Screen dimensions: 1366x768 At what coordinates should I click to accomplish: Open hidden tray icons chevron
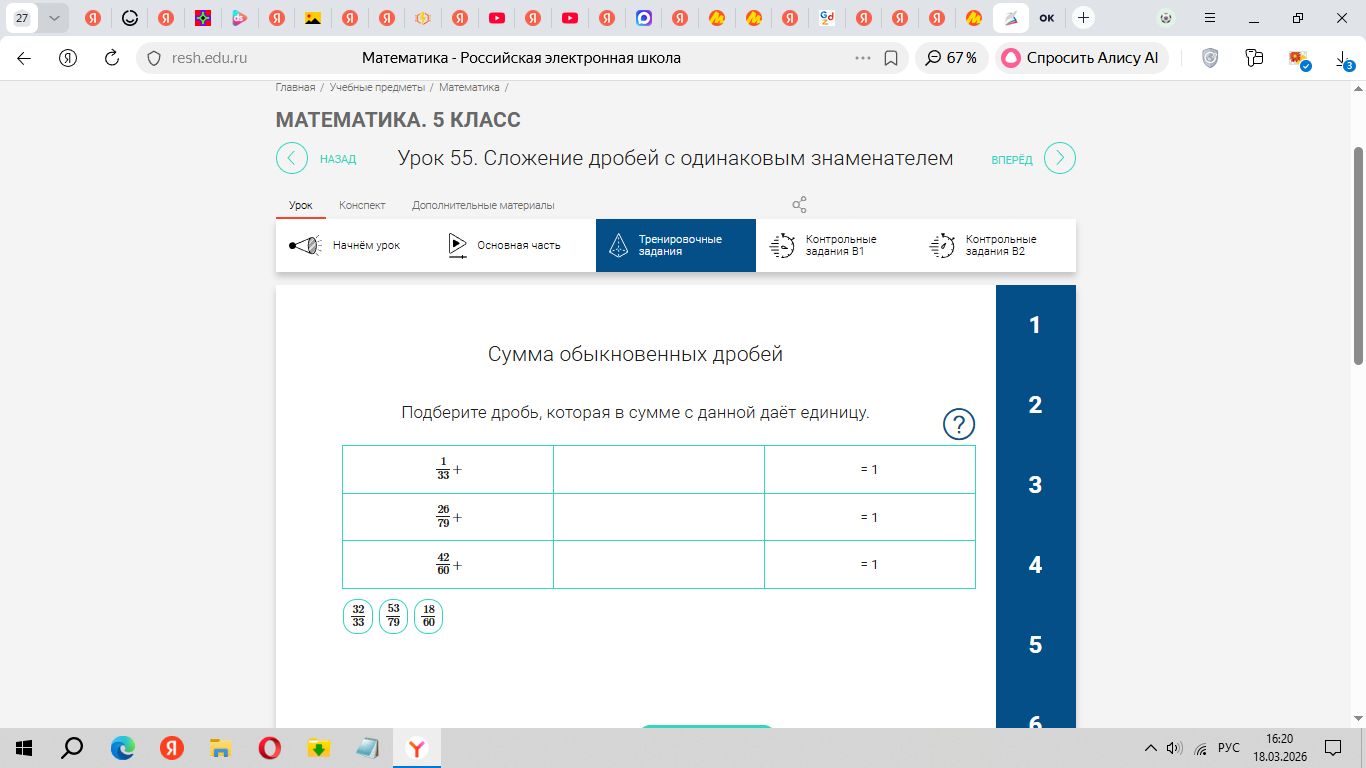(1151, 748)
